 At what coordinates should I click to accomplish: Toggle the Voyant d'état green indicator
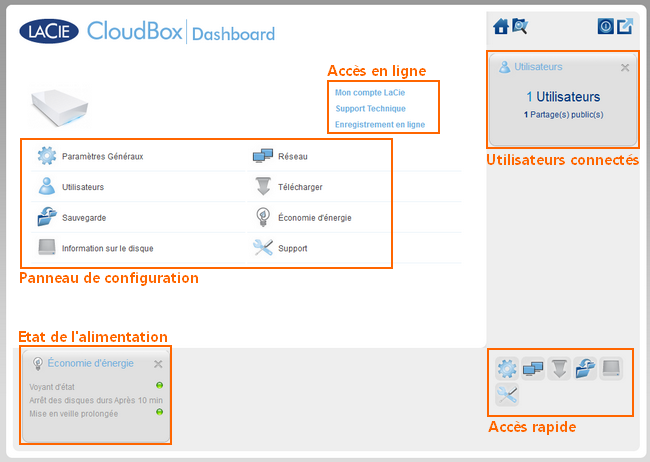(159, 385)
